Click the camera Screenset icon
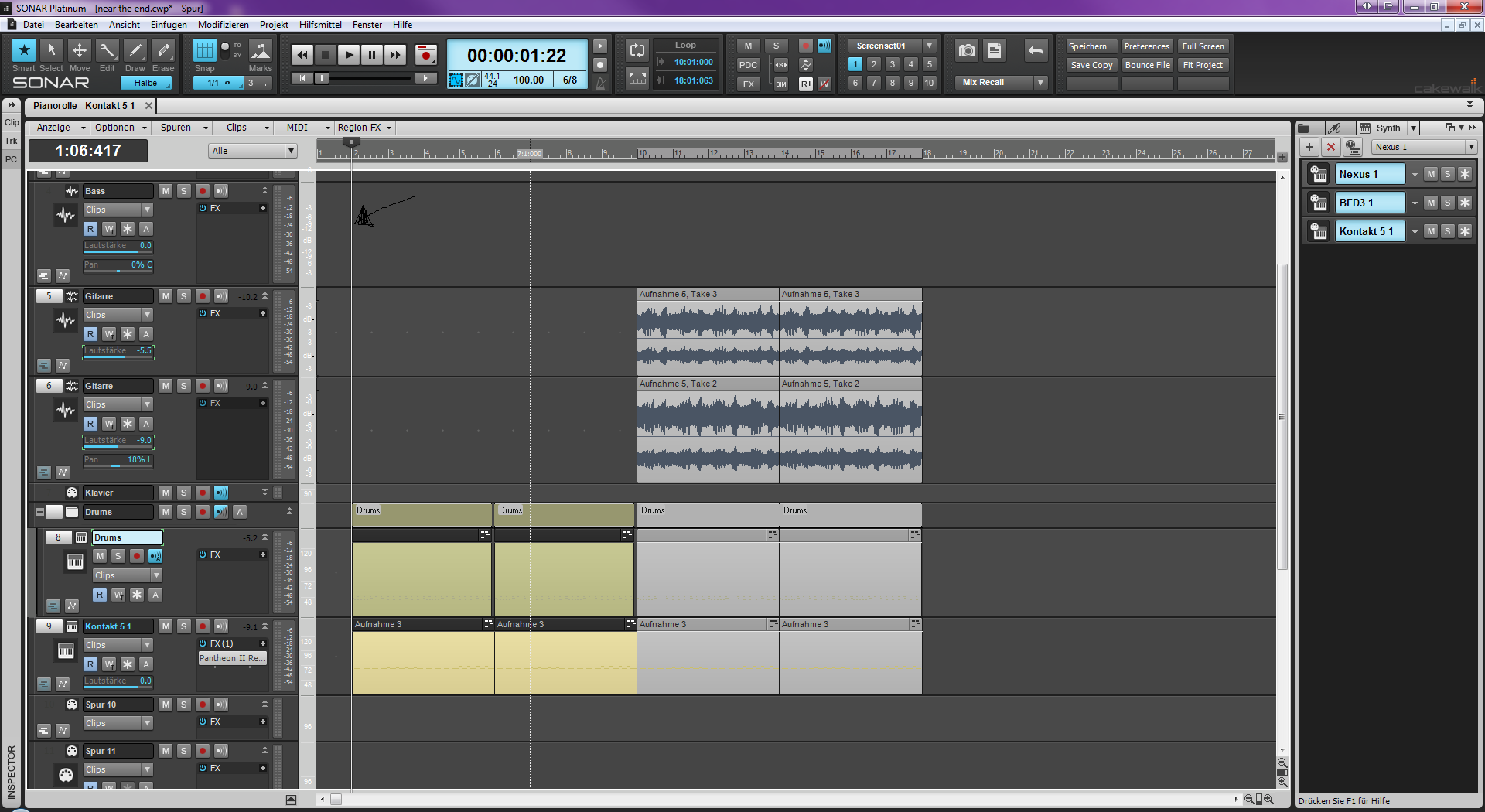This screenshot has height=812, width=1485. pos(966,51)
